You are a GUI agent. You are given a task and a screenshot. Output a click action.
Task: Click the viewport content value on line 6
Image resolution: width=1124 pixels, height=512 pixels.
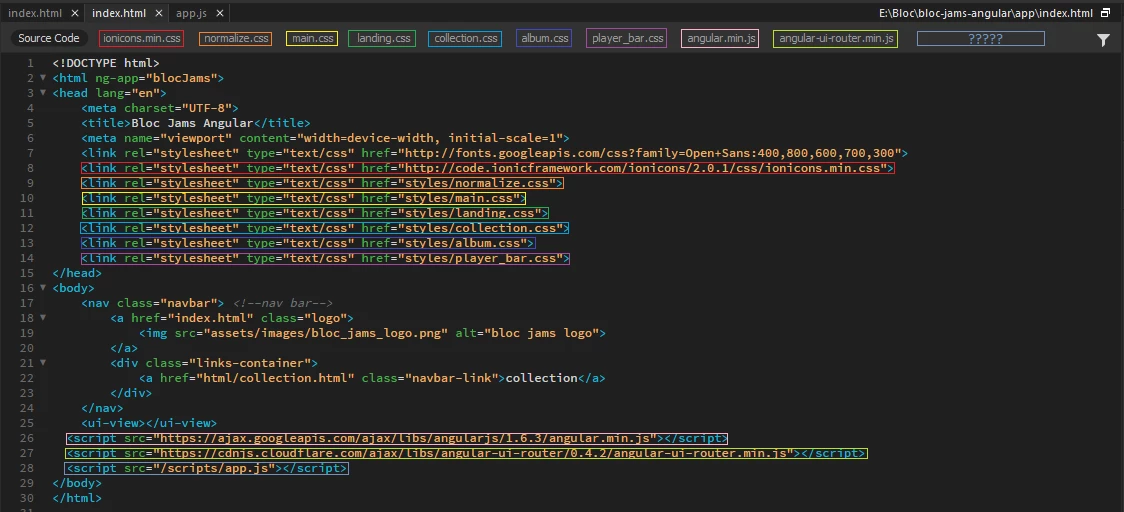[x=429, y=138]
